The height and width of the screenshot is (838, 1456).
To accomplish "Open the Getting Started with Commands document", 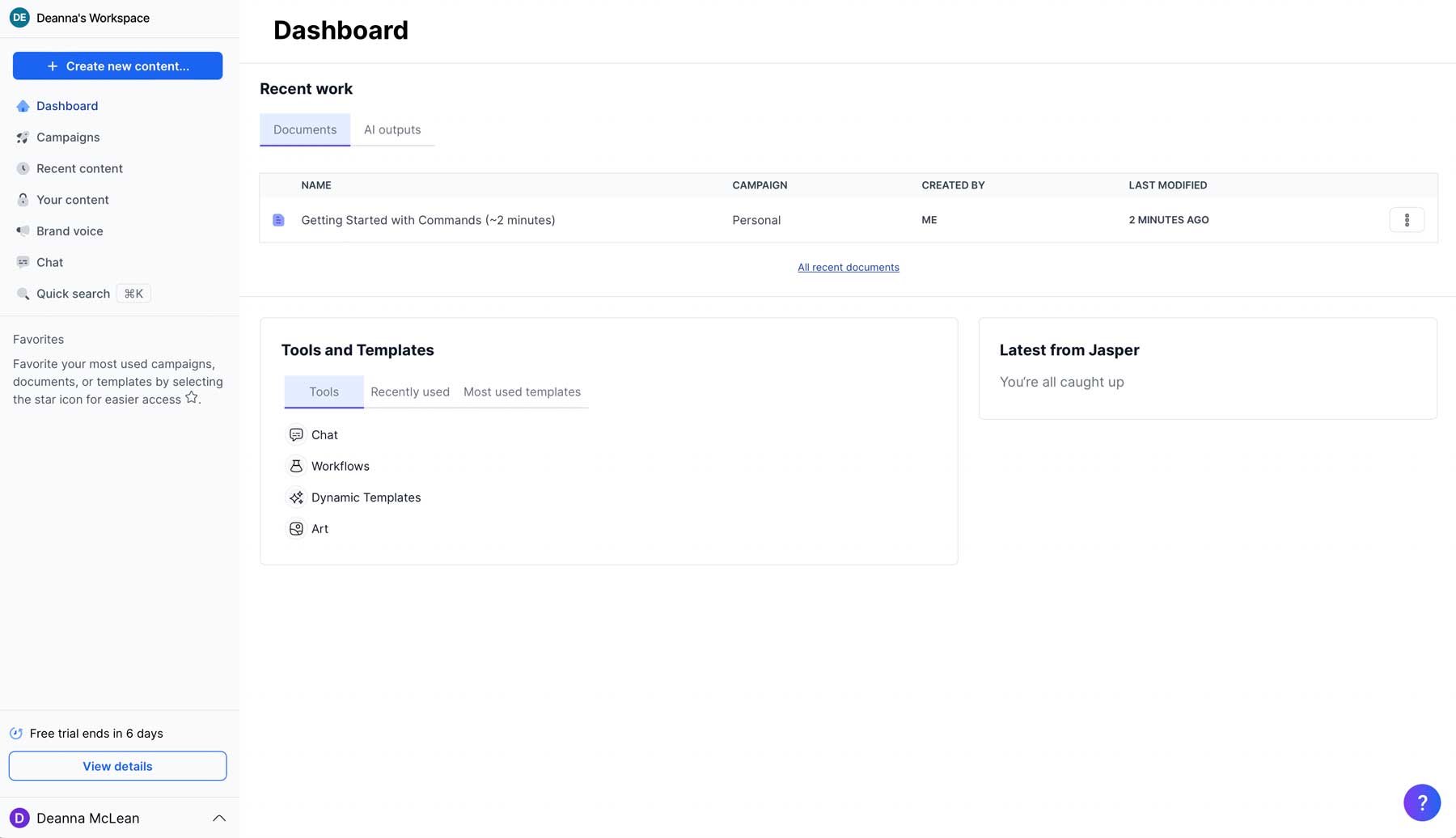I will point(428,219).
